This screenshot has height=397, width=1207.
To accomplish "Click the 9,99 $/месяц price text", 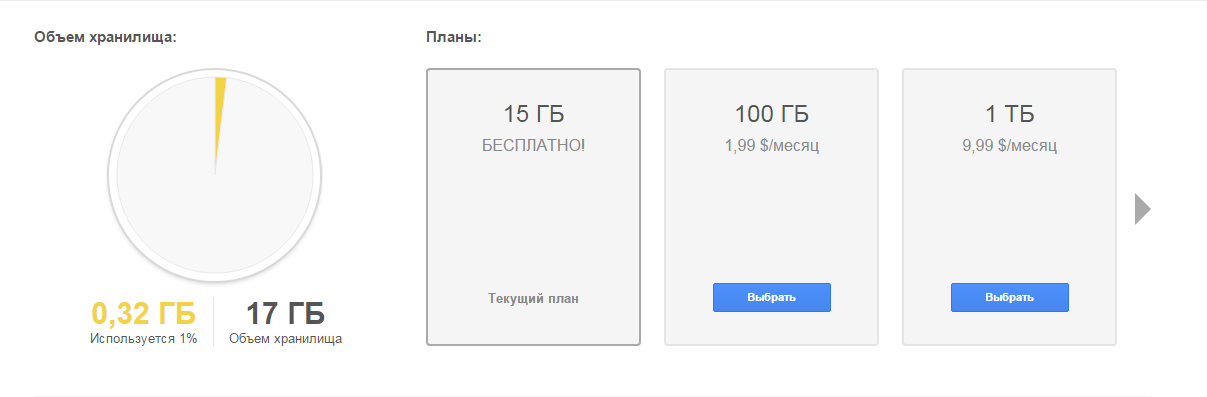I will coord(1010,146).
